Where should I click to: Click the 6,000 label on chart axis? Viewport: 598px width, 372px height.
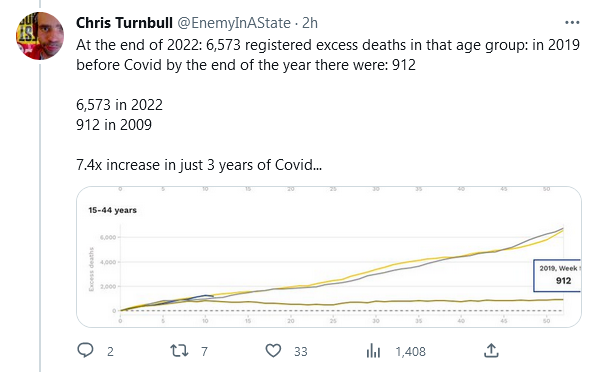coord(108,237)
